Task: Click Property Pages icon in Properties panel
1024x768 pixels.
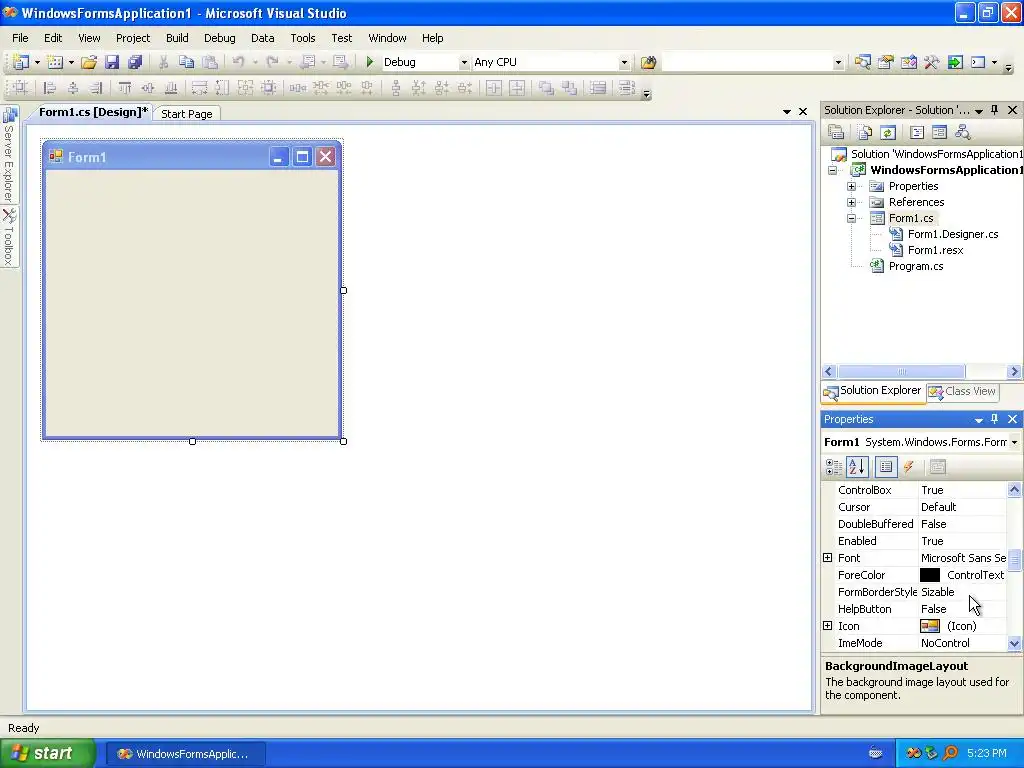Action: coord(937,466)
